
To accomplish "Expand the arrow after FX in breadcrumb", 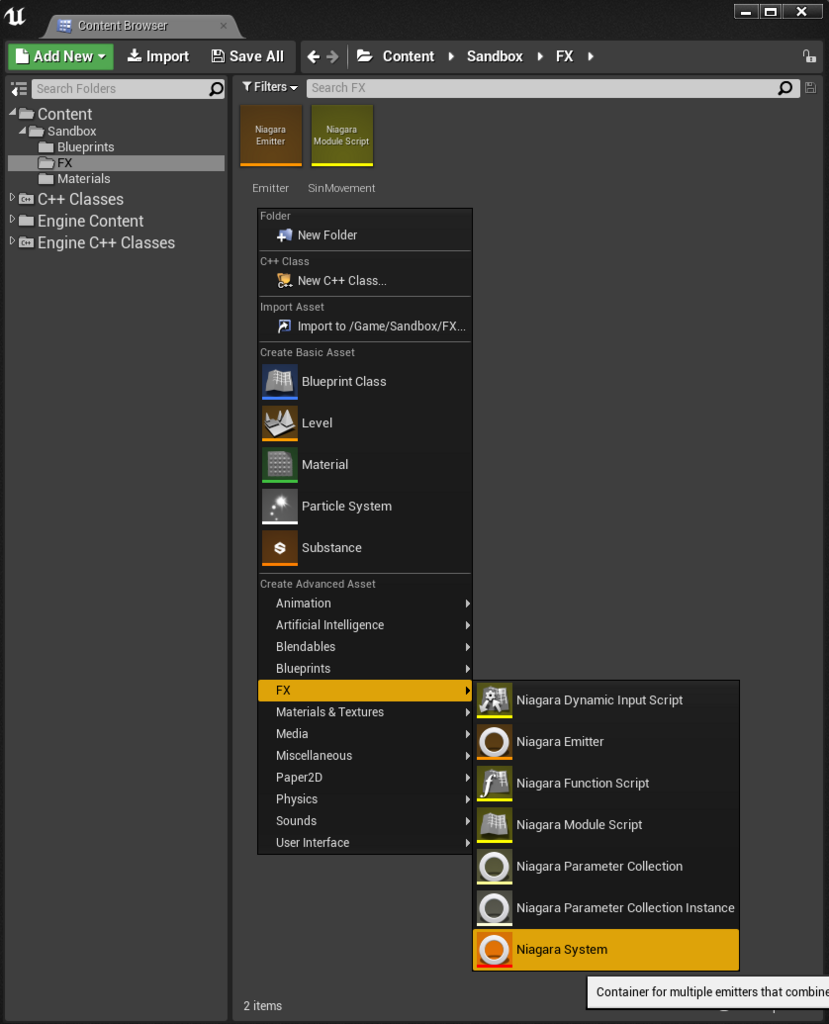I will 591,57.
